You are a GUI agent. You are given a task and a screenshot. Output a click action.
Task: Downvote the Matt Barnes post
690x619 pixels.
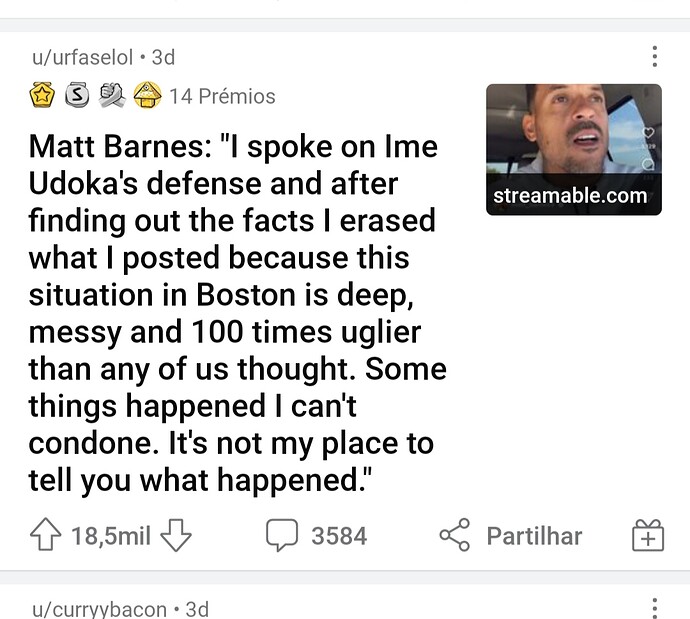(175, 536)
